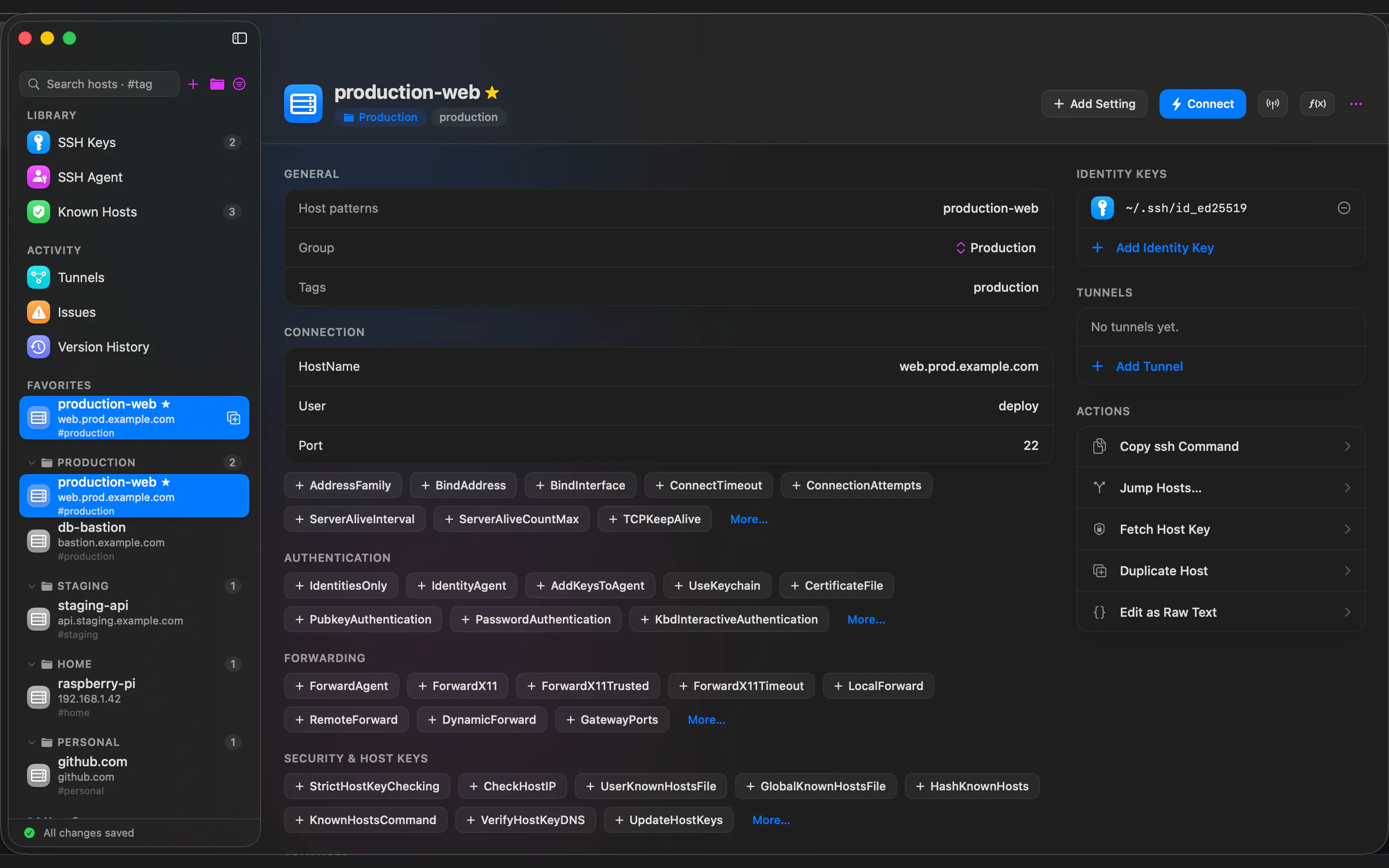Viewport: 1389px width, 868px height.
Task: Create a new group with folder icon
Action: point(217,84)
